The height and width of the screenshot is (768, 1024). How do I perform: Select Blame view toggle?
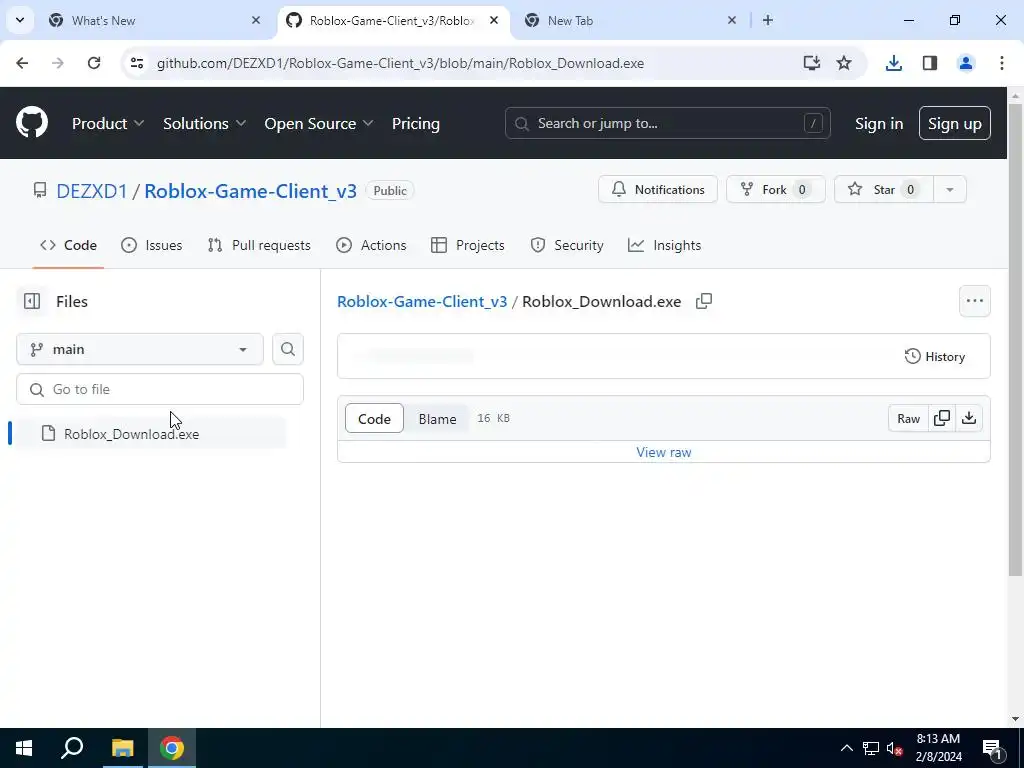pyautogui.click(x=437, y=419)
